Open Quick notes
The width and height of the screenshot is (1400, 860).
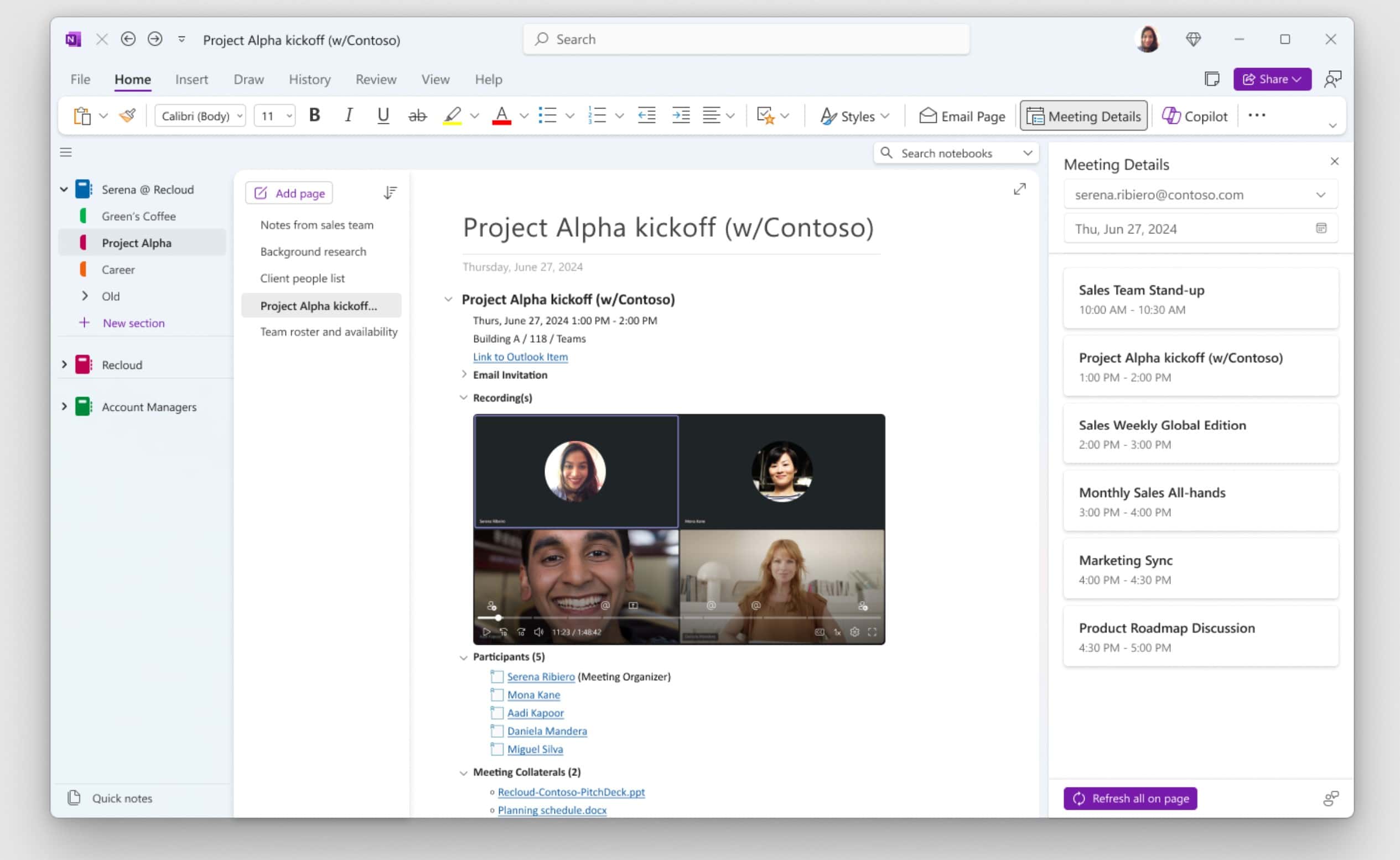(110, 798)
